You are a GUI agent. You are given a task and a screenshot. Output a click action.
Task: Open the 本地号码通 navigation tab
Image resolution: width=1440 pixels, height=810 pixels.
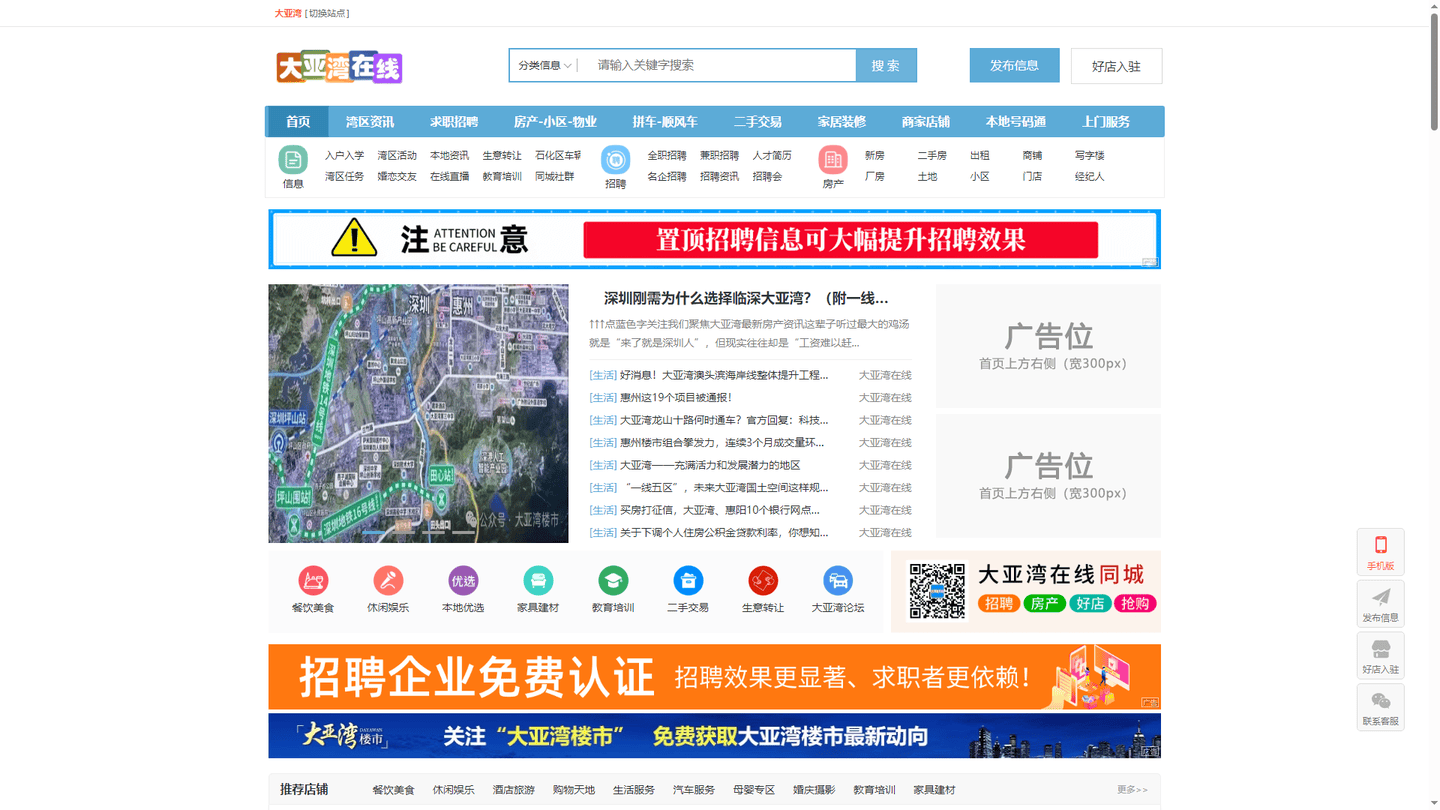coord(1016,122)
